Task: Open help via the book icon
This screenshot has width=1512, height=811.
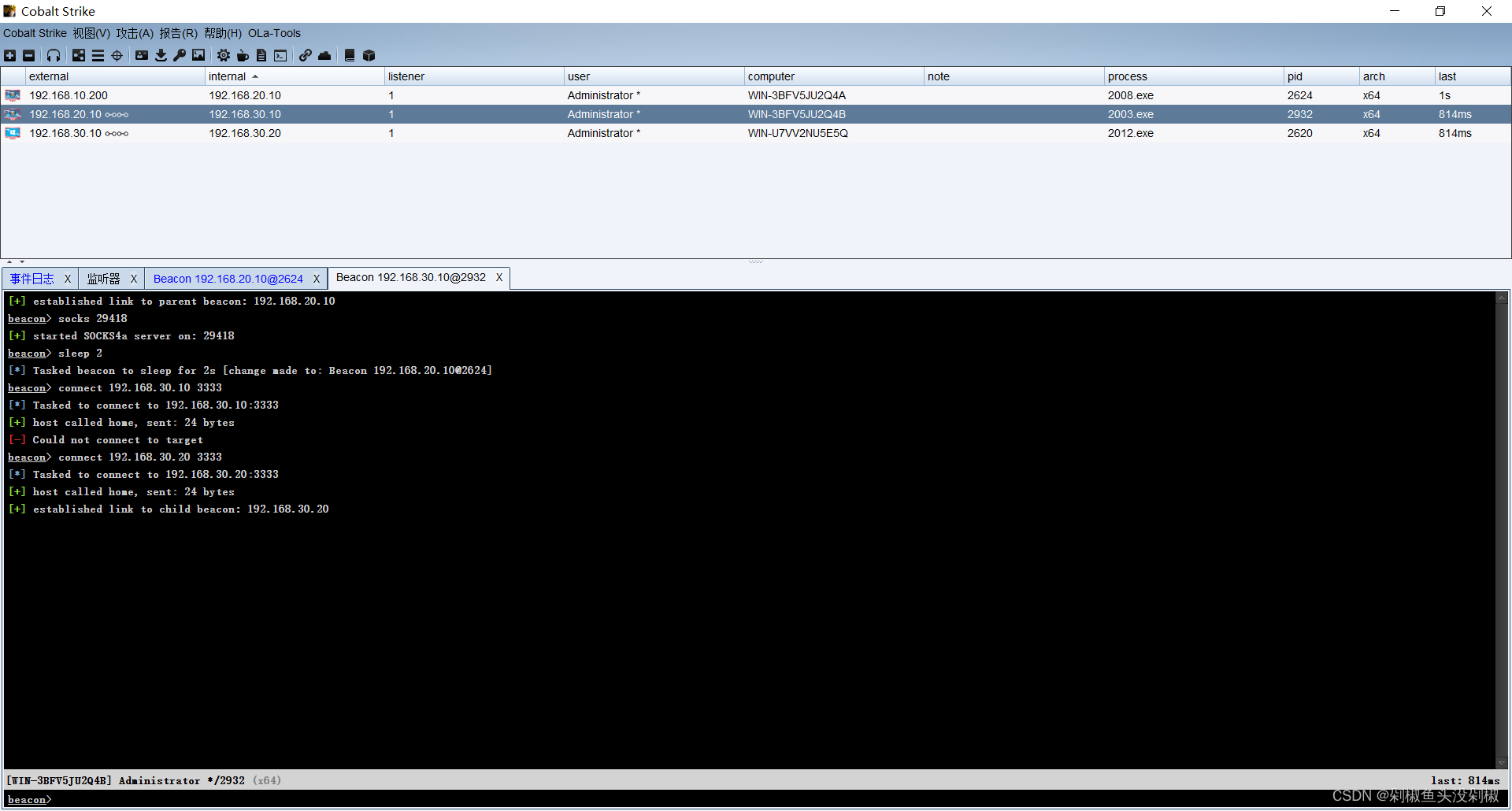Action: pyautogui.click(x=350, y=55)
